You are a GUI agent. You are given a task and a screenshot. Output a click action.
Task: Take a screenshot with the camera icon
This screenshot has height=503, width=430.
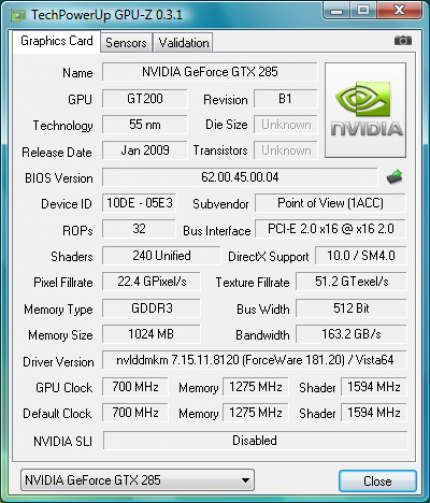[403, 41]
